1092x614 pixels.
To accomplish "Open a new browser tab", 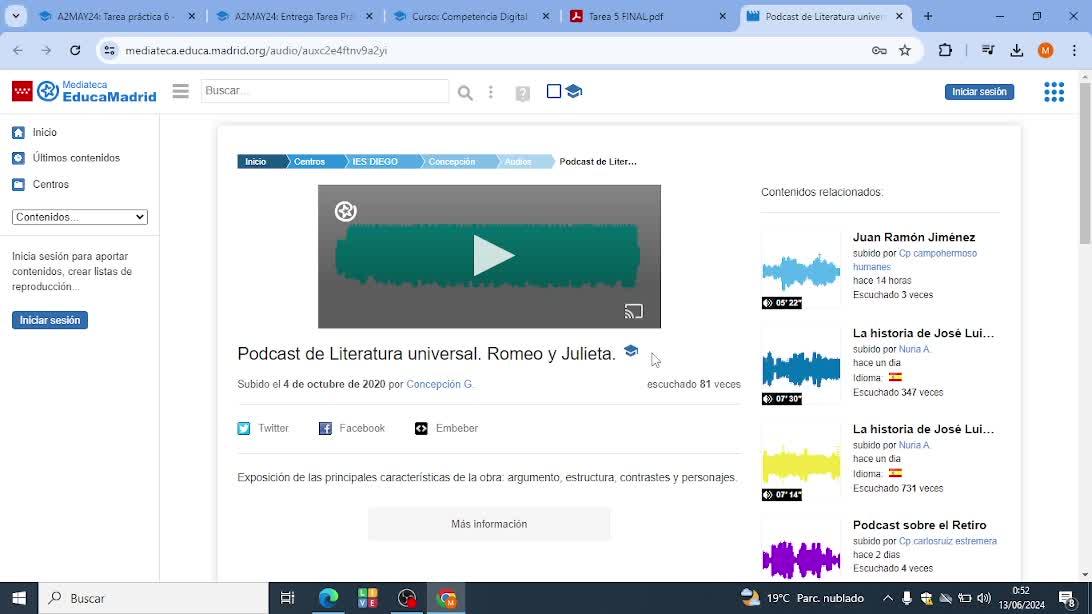I will (928, 16).
